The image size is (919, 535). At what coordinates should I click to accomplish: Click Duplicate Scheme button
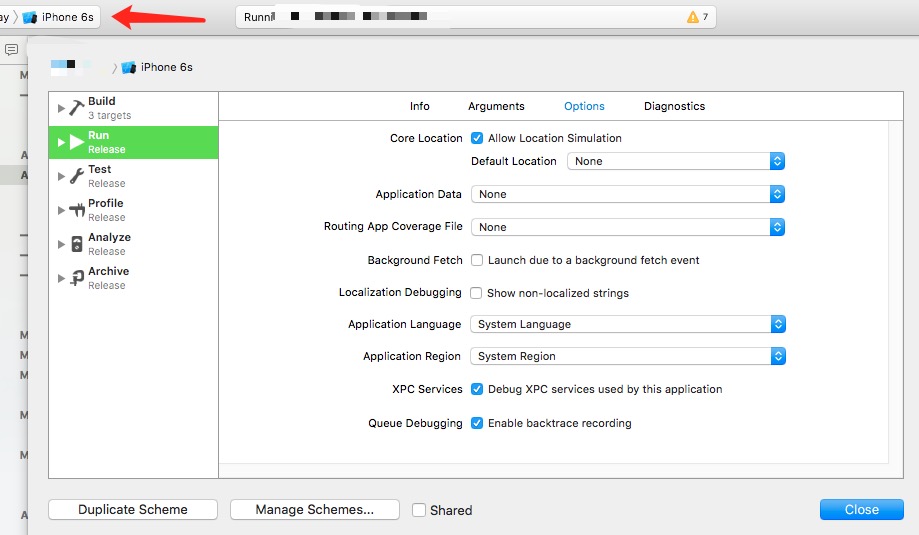[133, 510]
